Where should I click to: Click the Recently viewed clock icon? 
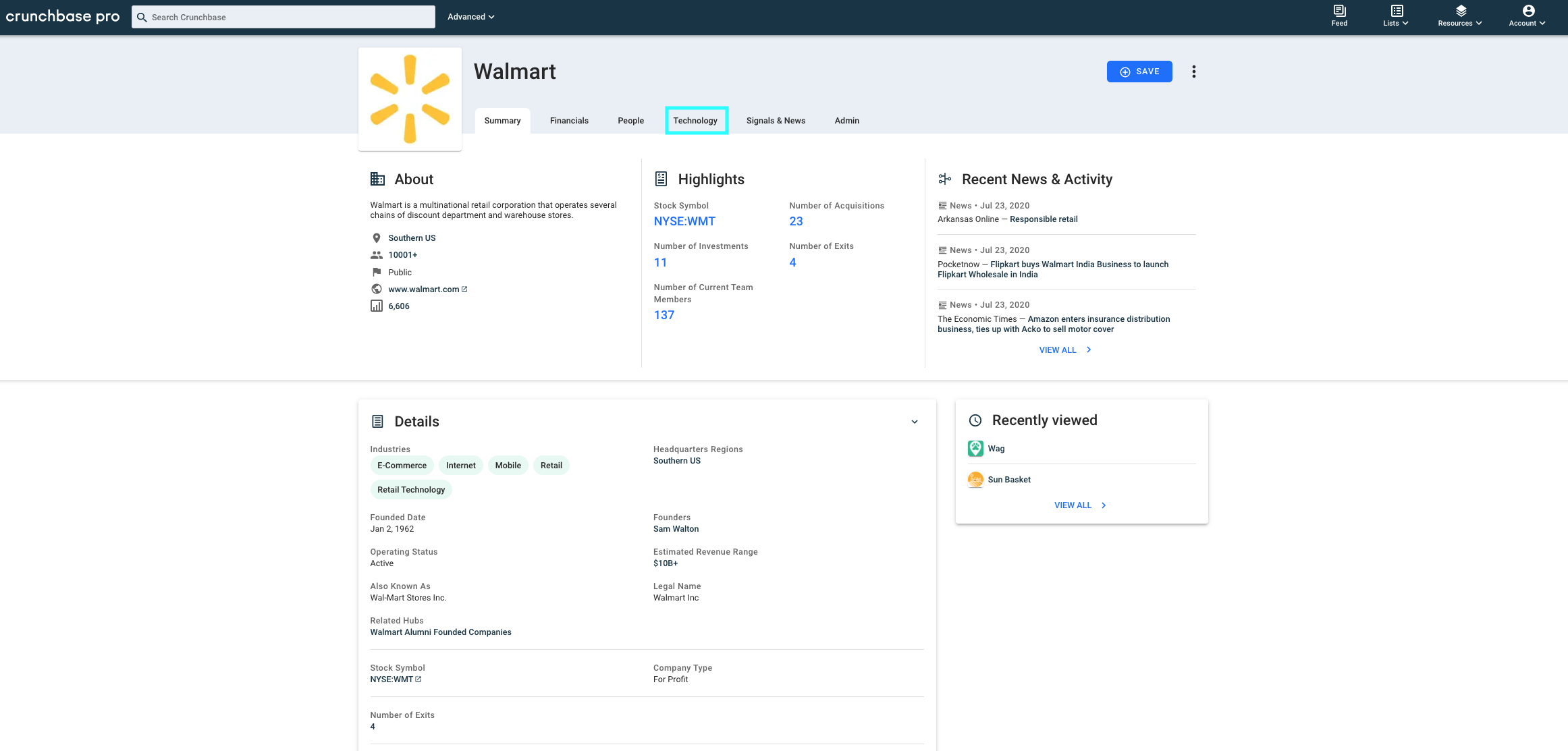tap(975, 420)
